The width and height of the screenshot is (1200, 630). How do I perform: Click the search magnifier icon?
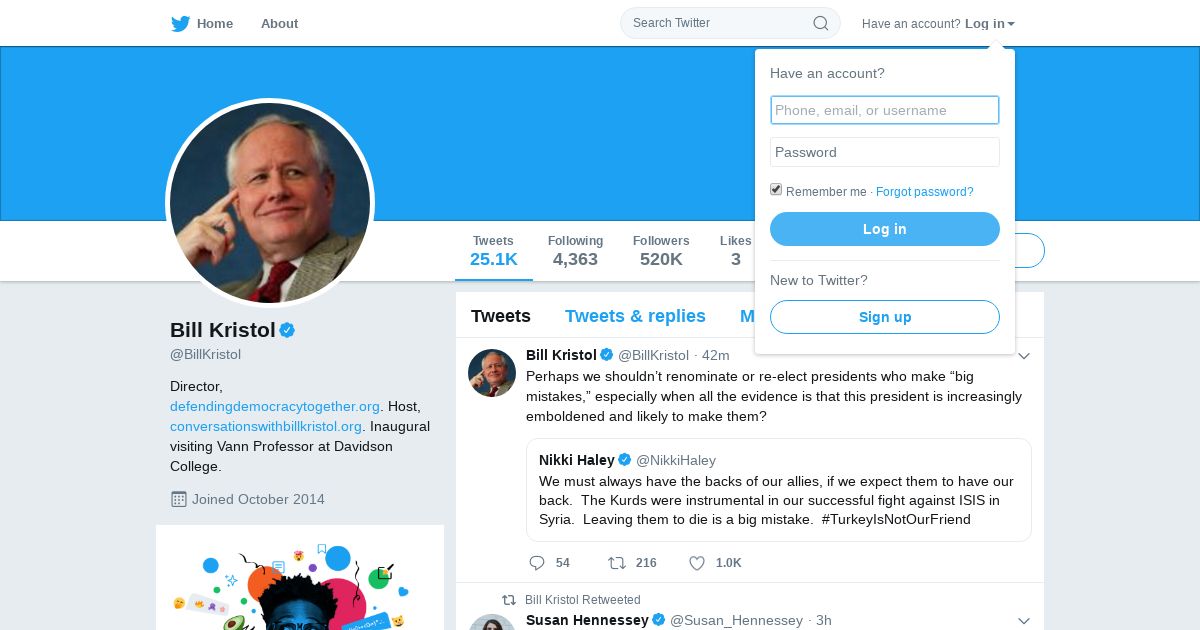pos(821,23)
